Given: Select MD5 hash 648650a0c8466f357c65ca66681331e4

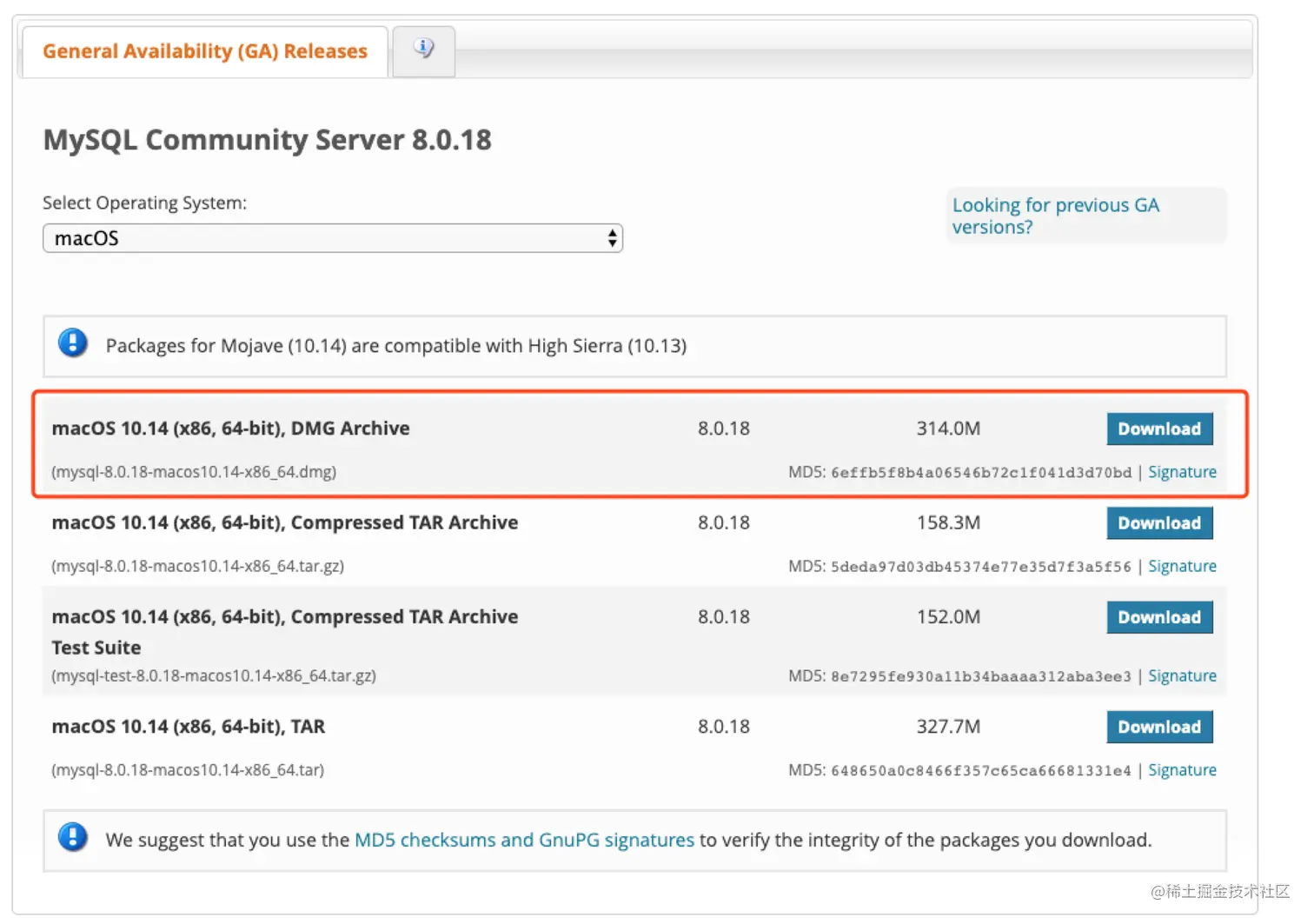Looking at the screenshot, I should (981, 771).
